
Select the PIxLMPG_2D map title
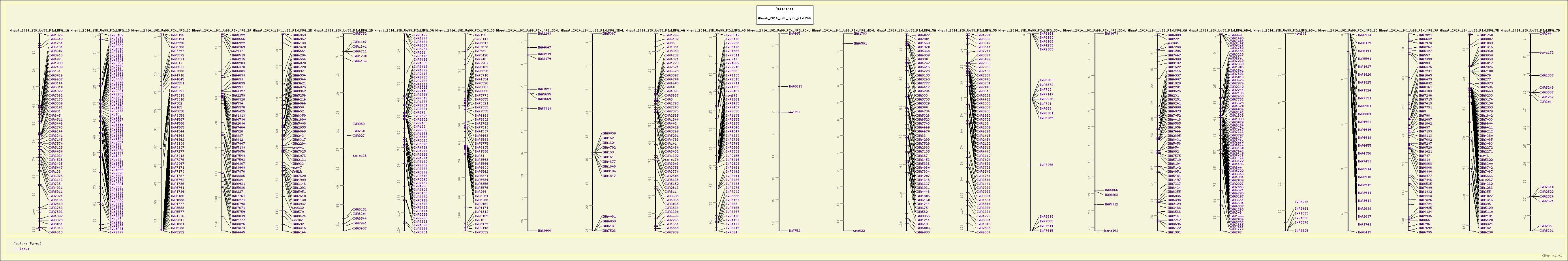(344, 30)
